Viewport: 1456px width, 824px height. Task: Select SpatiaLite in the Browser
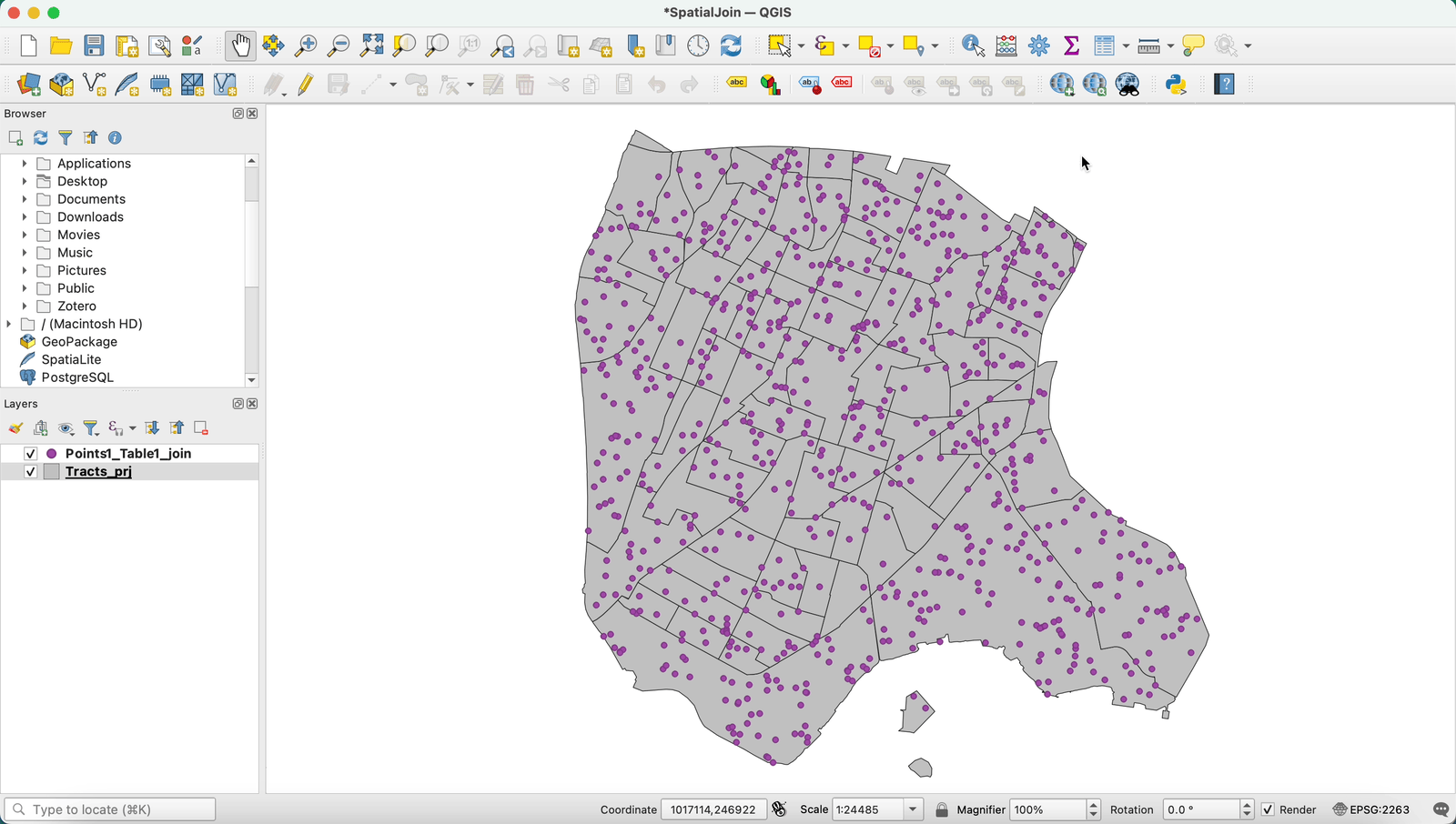pyautogui.click(x=71, y=360)
